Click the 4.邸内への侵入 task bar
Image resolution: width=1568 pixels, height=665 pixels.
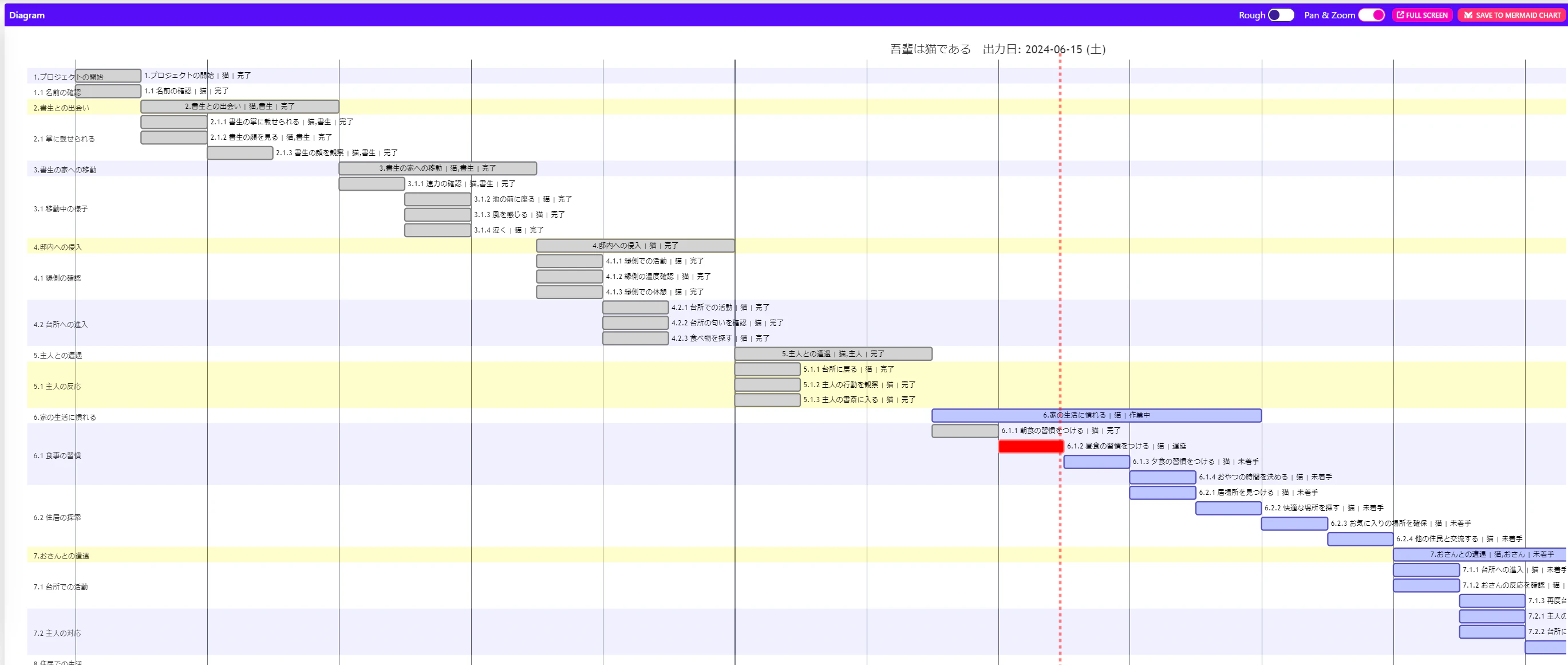635,245
